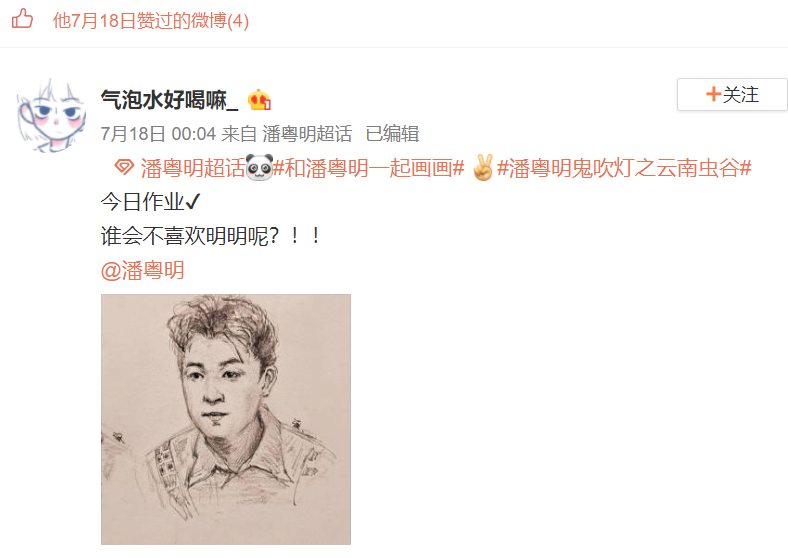
Task: Open the 7月18日 00:04 timestamp link
Action: (x=158, y=134)
